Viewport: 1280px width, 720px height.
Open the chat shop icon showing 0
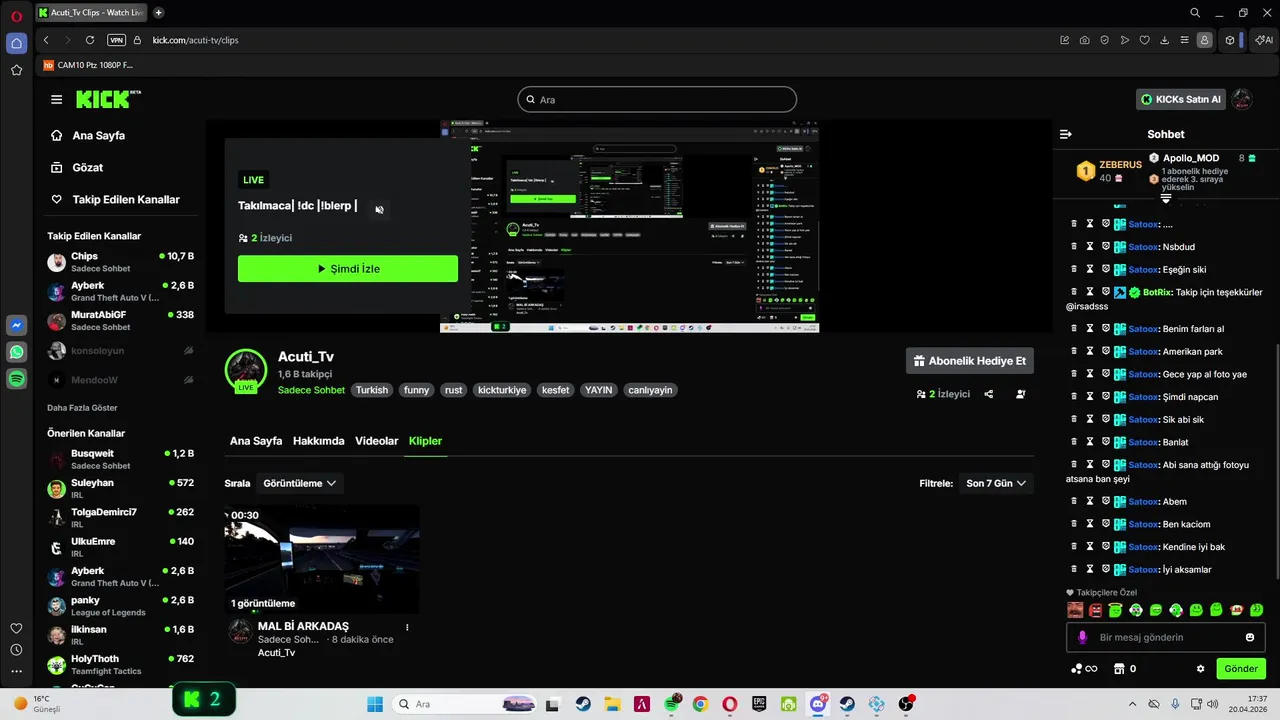point(1125,669)
